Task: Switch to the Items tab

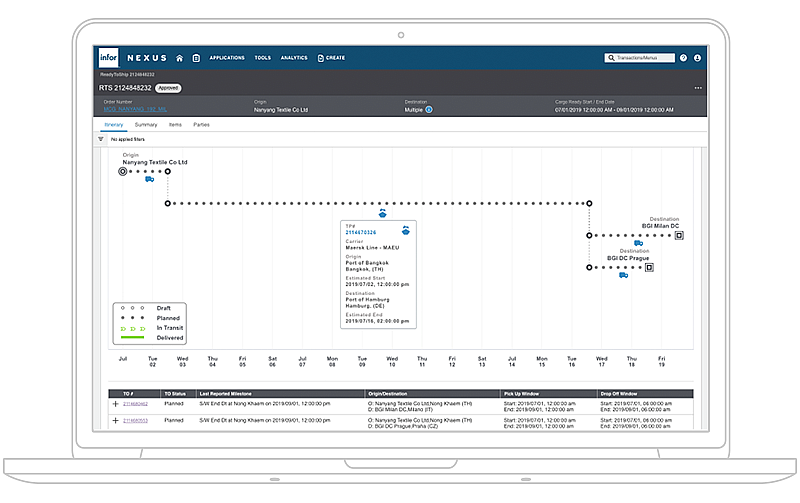Action: coord(176,125)
